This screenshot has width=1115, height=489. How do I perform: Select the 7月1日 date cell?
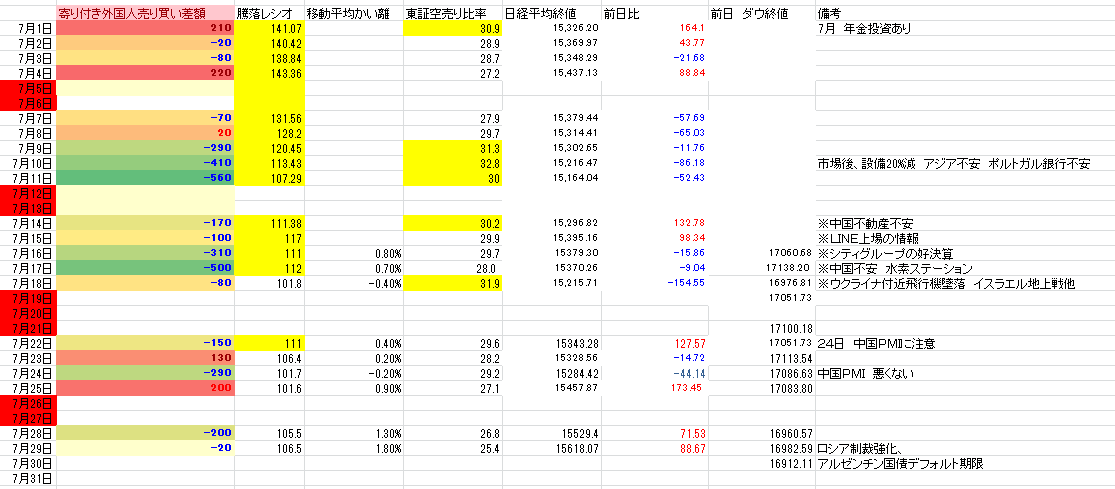pyautogui.click(x=28, y=29)
